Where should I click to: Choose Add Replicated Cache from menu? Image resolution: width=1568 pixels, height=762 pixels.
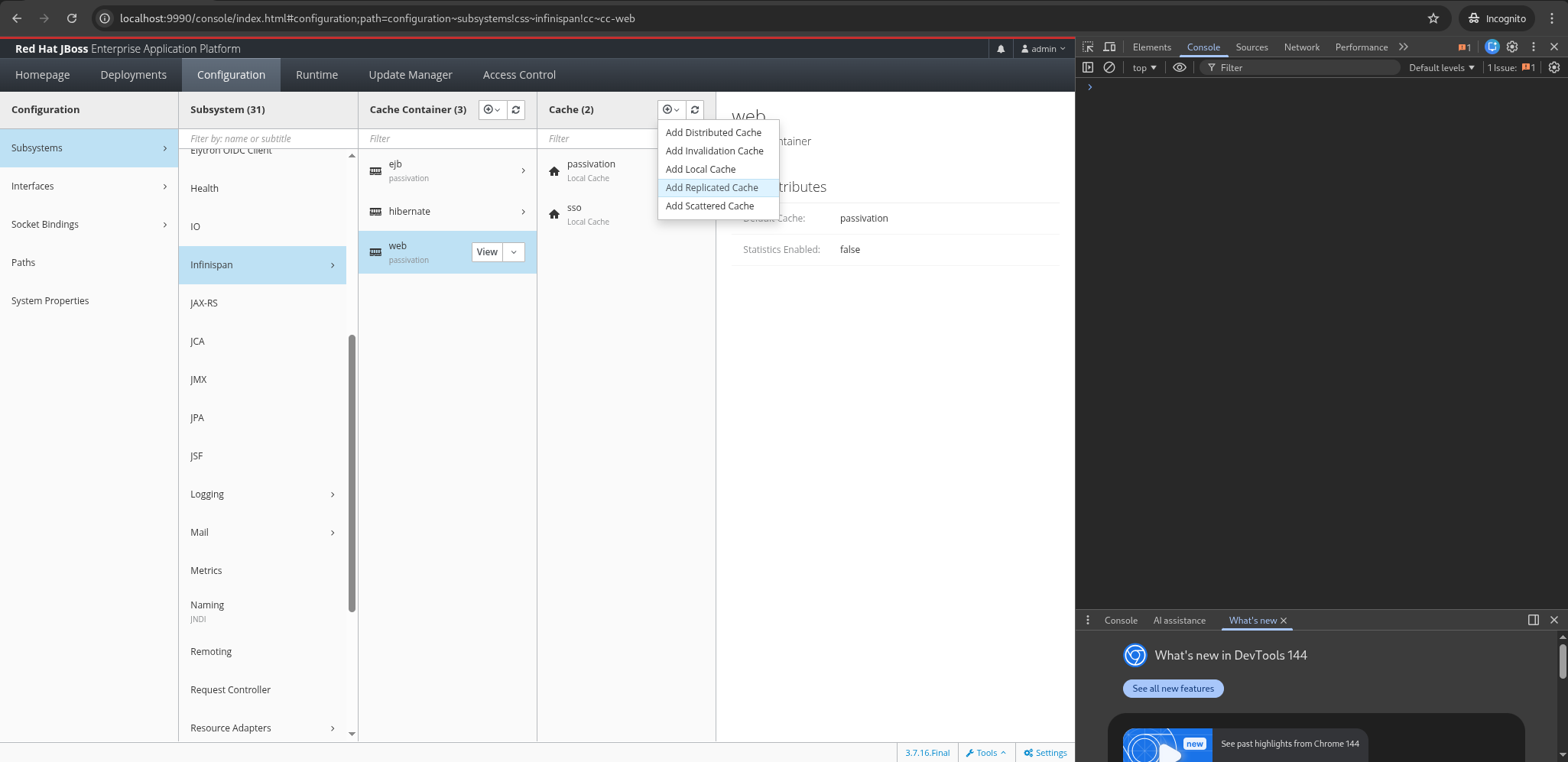click(x=712, y=188)
